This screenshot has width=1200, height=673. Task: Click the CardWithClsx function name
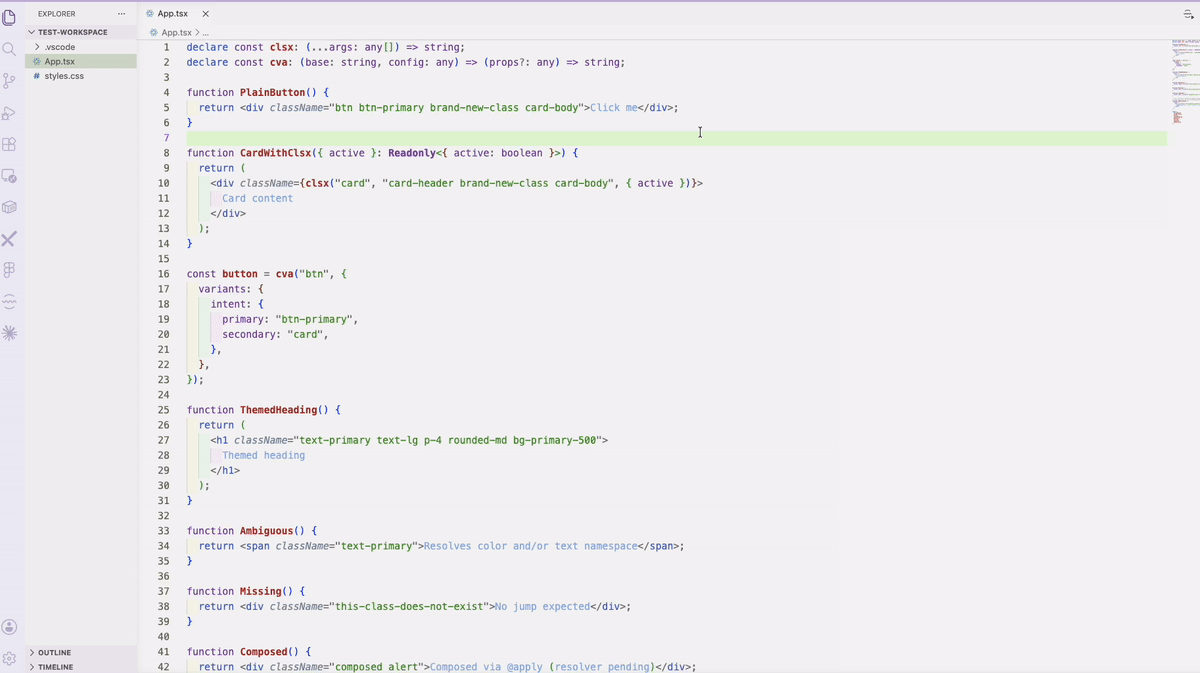[275, 153]
